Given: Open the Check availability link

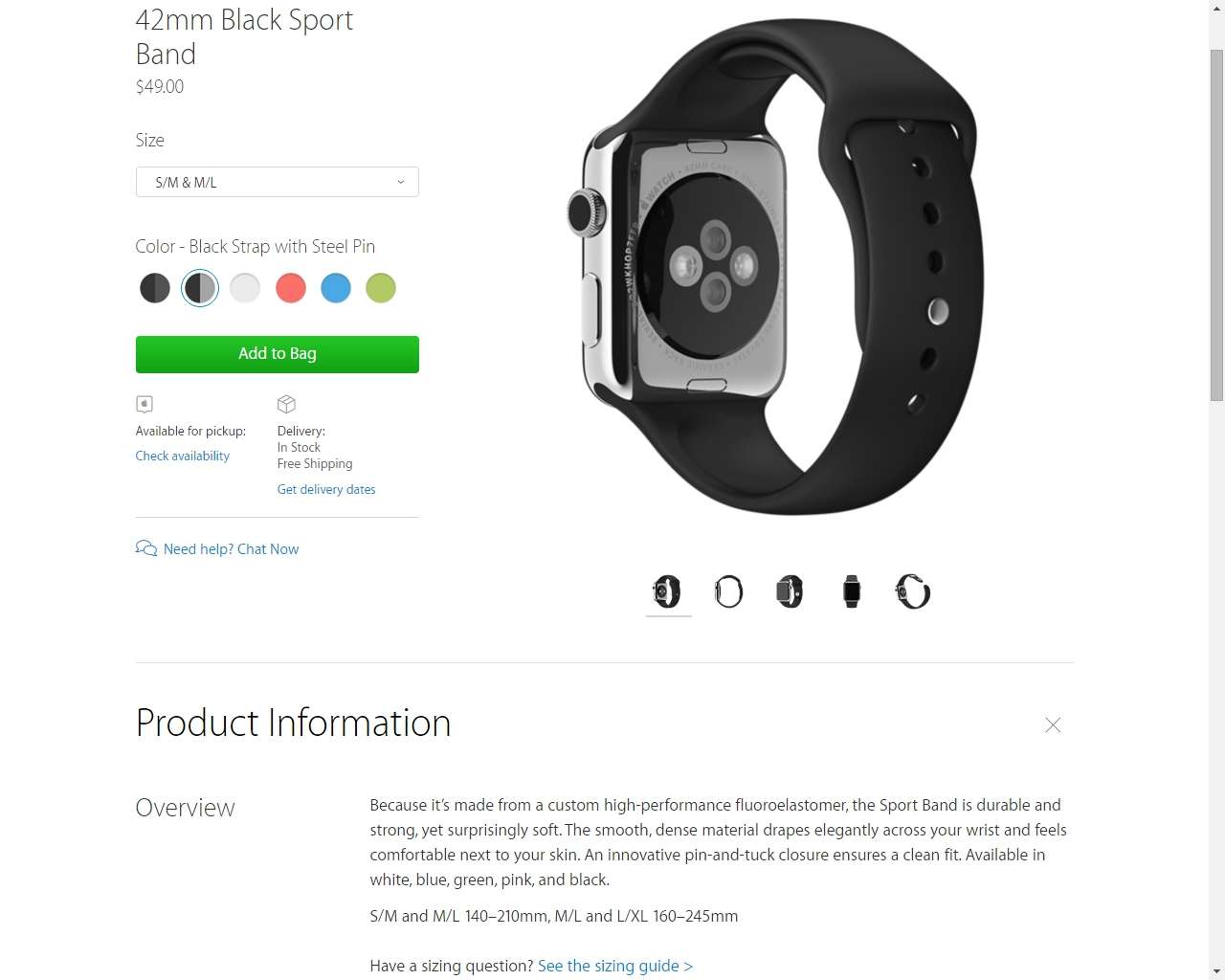Looking at the screenshot, I should tap(183, 457).
